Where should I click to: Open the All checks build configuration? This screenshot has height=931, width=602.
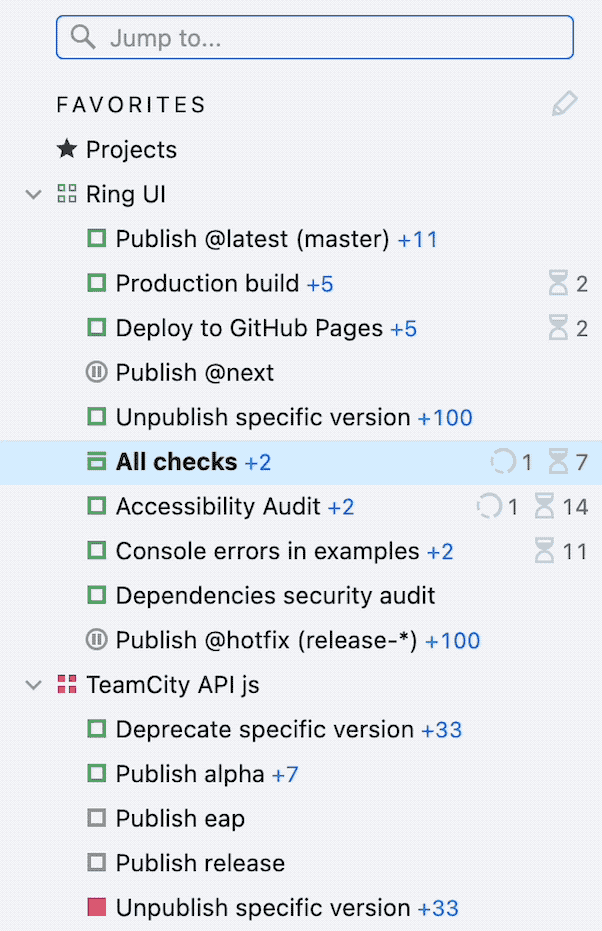176,462
